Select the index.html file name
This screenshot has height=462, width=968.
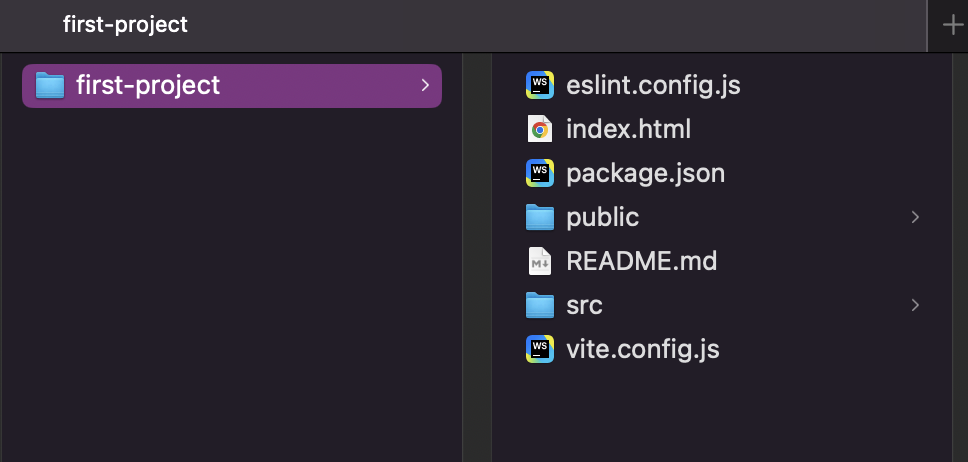[628, 129]
